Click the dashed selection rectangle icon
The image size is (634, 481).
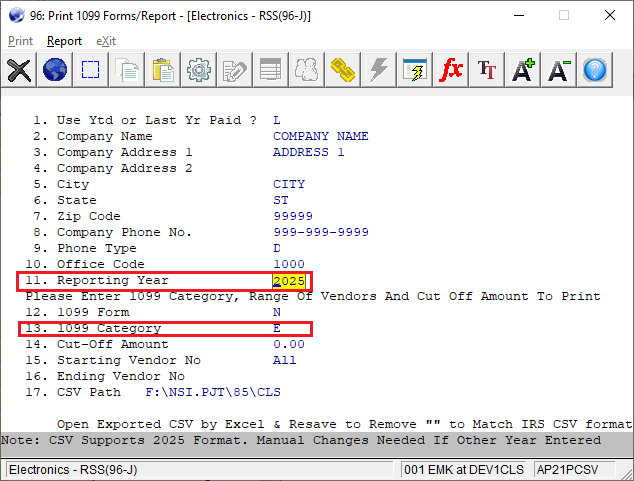pyautogui.click(x=91, y=70)
